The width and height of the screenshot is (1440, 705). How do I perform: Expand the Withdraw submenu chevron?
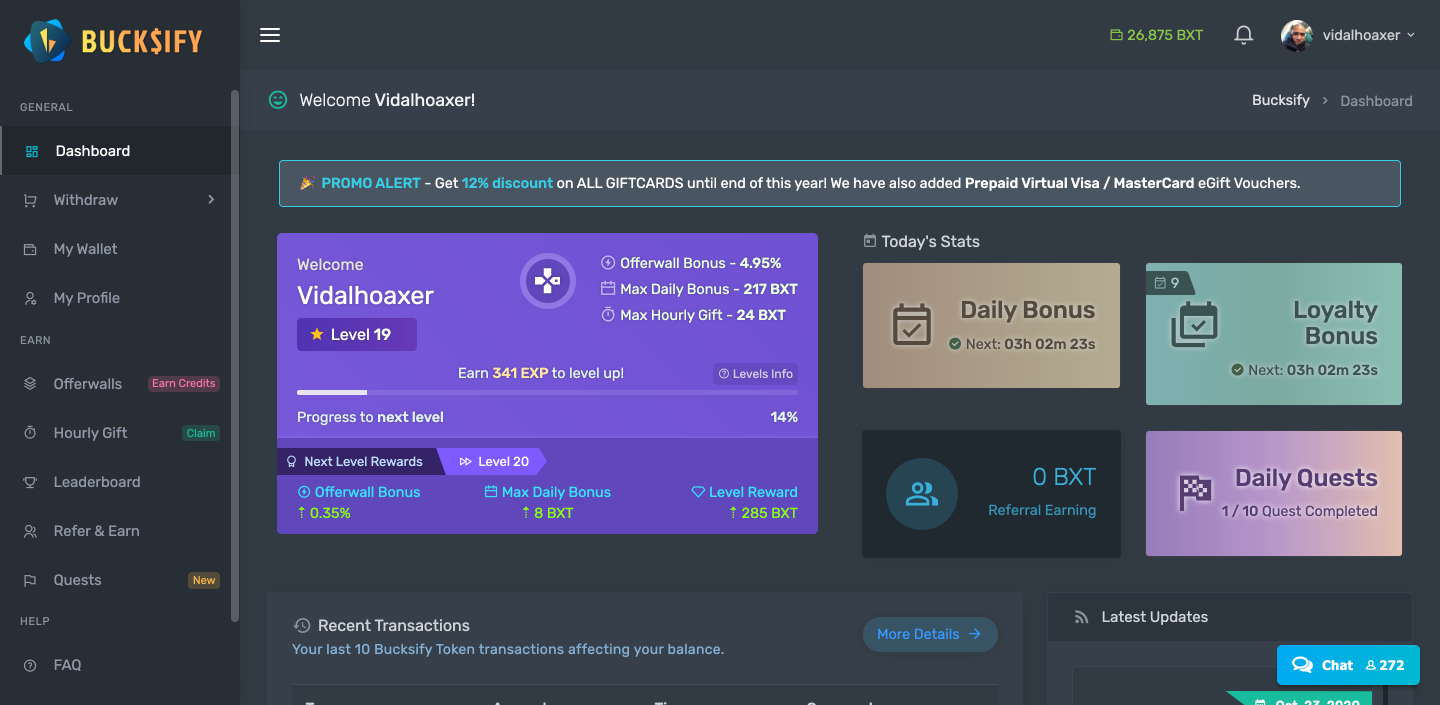point(211,200)
